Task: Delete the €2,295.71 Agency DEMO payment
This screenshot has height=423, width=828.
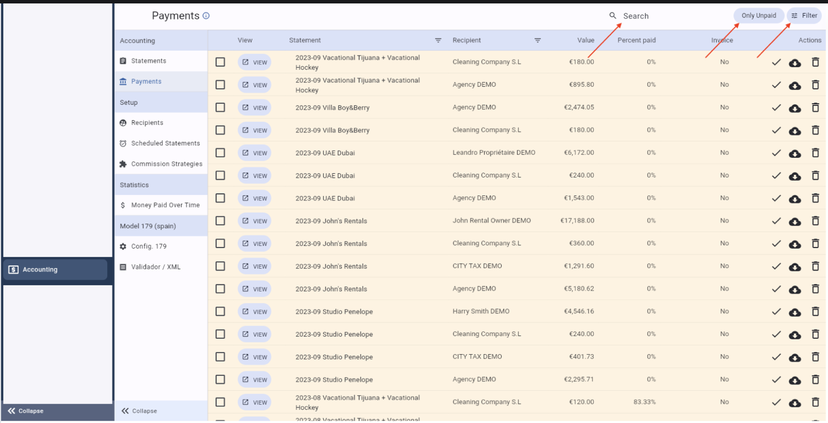Action: tap(815, 380)
